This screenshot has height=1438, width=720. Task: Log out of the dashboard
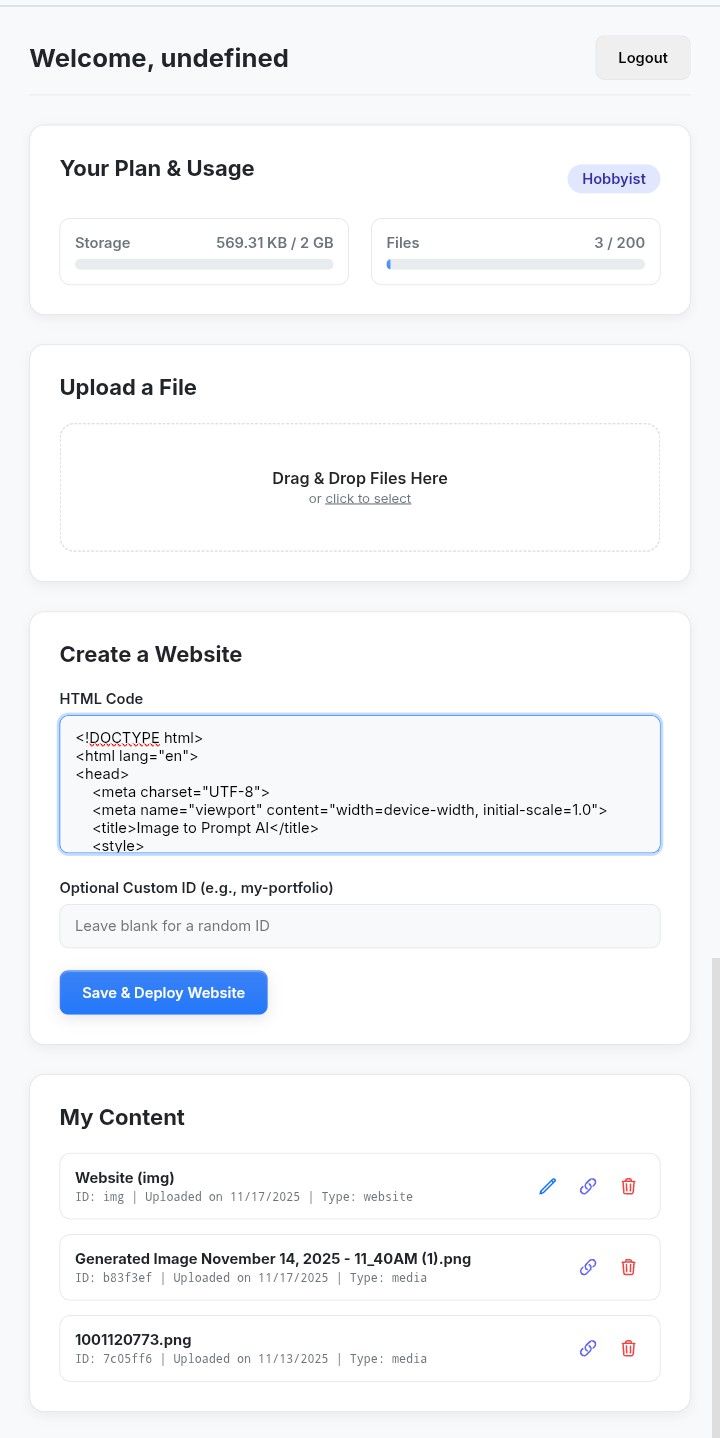642,57
